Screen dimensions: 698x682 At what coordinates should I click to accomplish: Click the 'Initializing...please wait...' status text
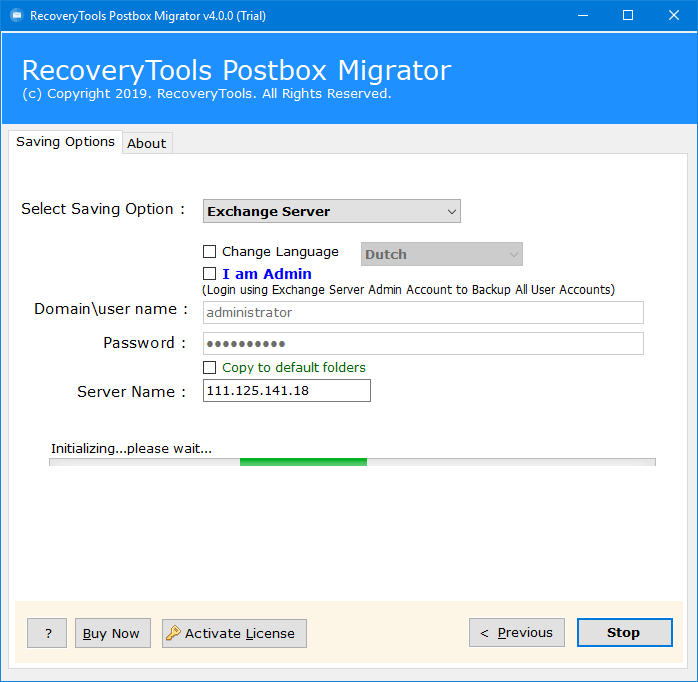click(x=131, y=448)
